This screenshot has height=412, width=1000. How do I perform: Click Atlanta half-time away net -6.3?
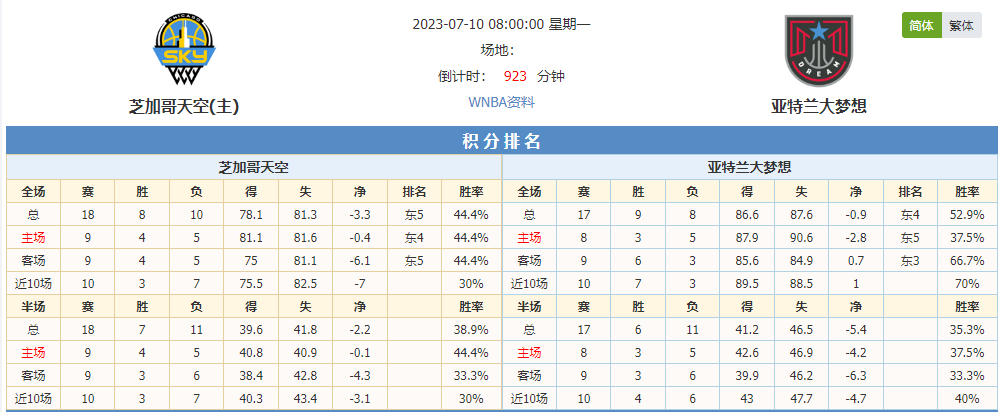click(856, 375)
